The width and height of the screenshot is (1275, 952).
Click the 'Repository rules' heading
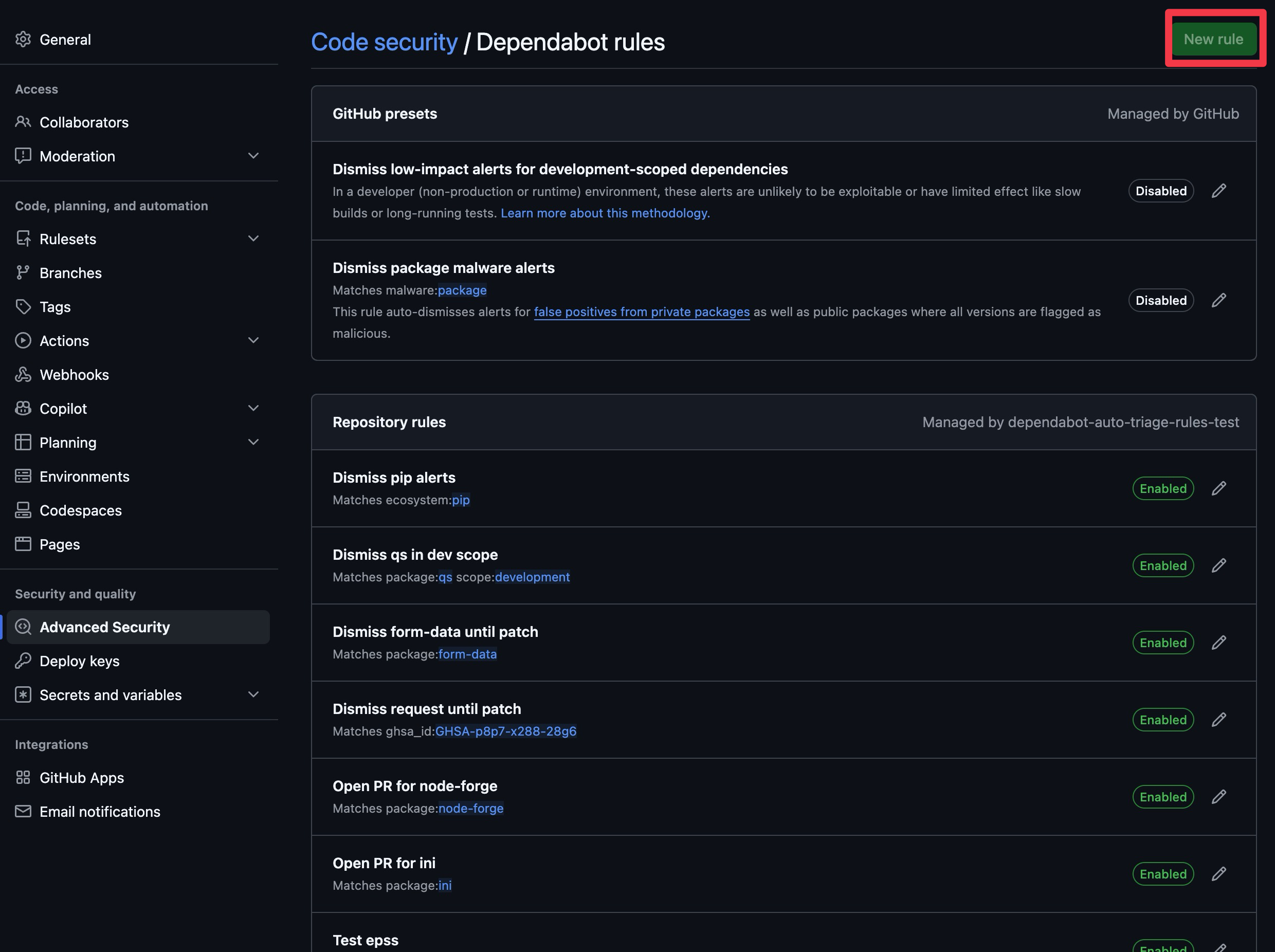(x=389, y=422)
